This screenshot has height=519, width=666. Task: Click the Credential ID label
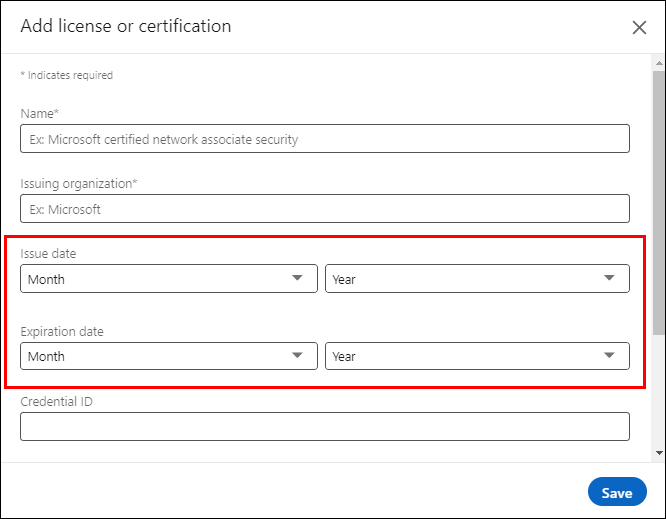tap(56, 401)
